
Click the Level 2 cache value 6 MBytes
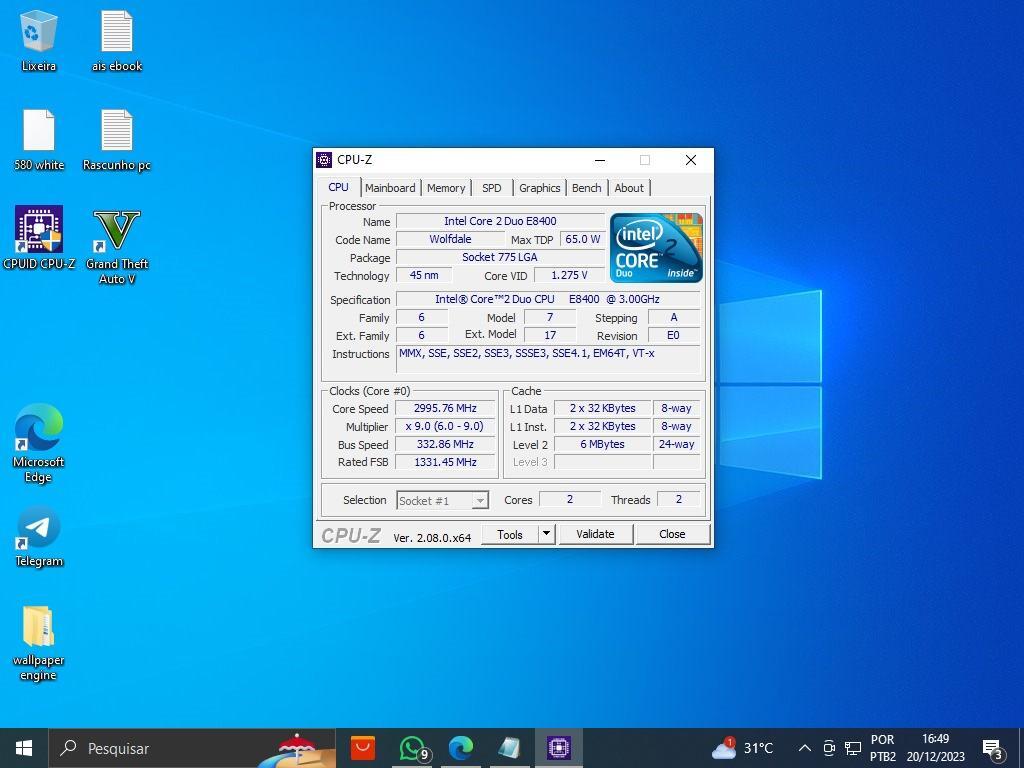pos(602,444)
